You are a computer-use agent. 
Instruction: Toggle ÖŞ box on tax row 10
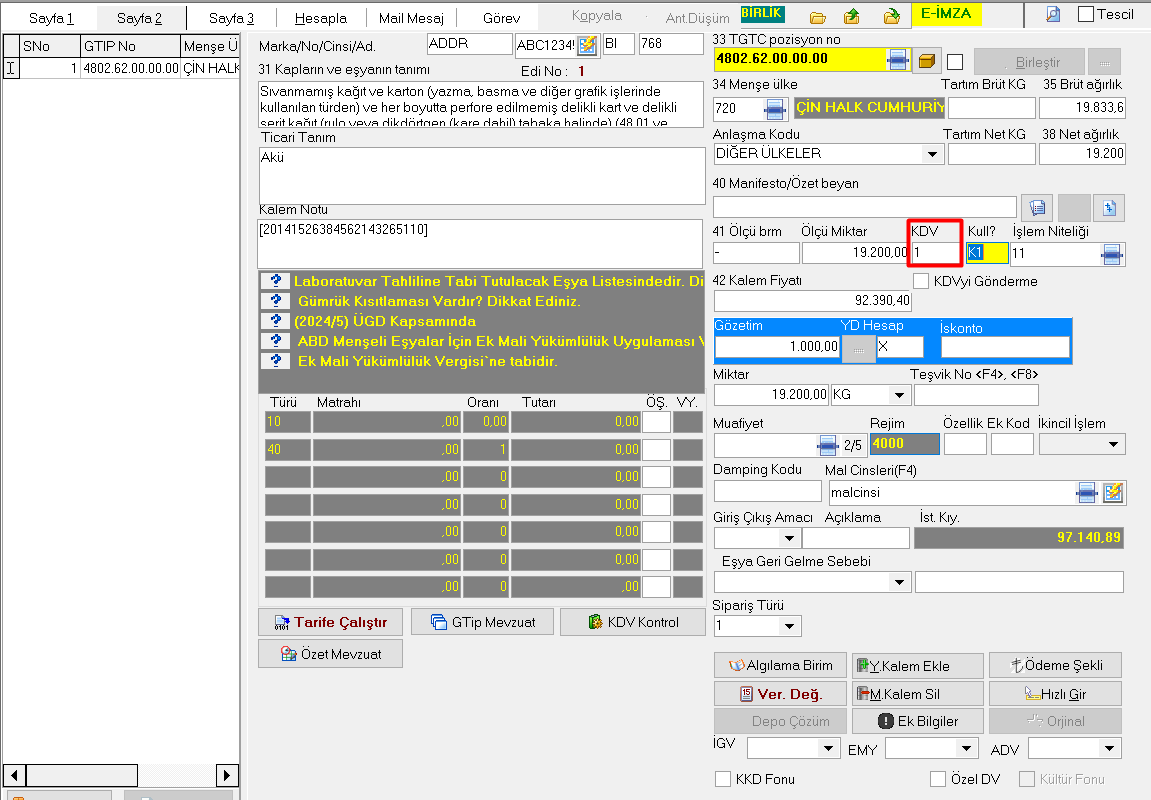[x=656, y=422]
